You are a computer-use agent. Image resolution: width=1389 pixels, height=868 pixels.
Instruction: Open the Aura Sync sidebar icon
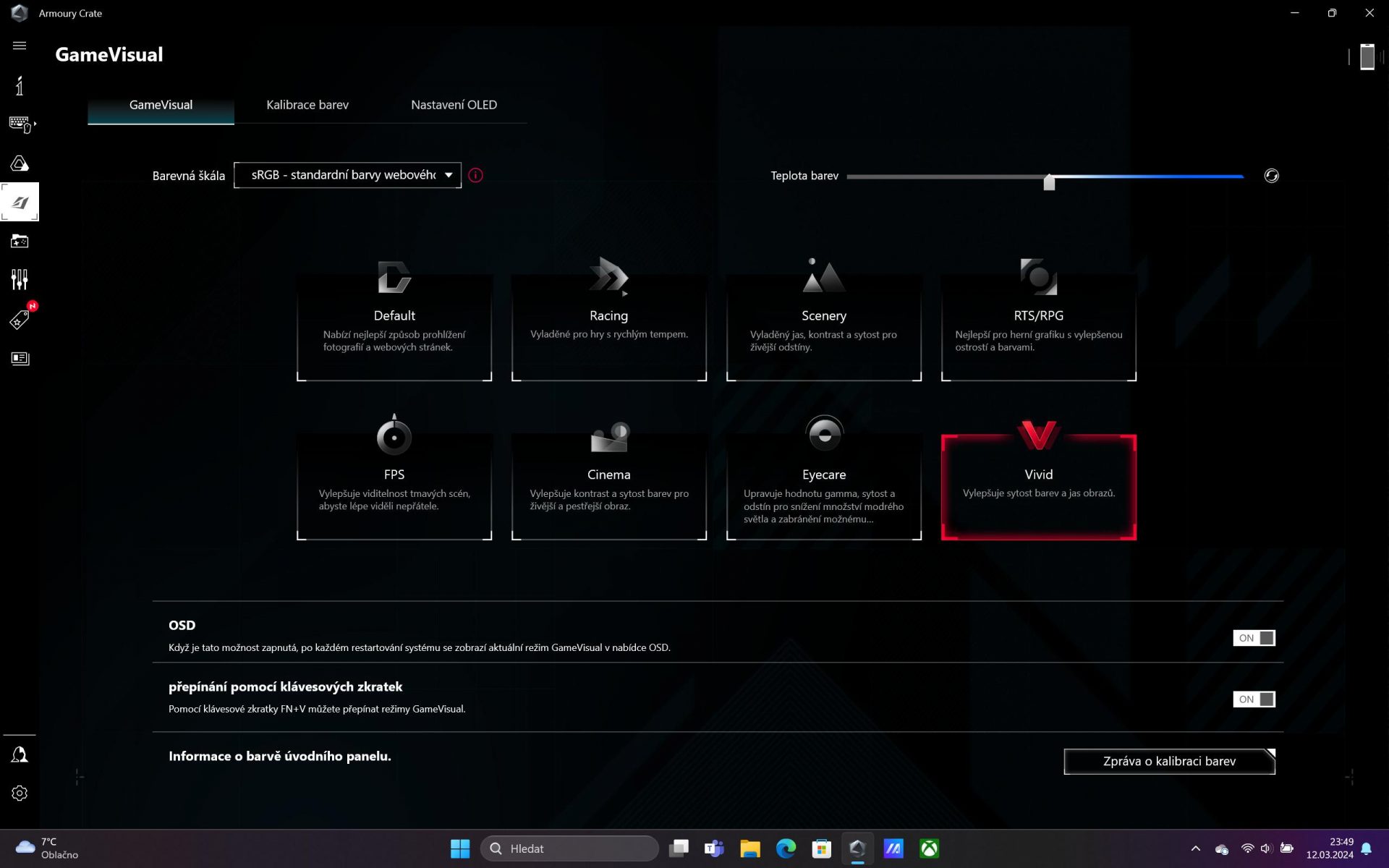point(20,163)
